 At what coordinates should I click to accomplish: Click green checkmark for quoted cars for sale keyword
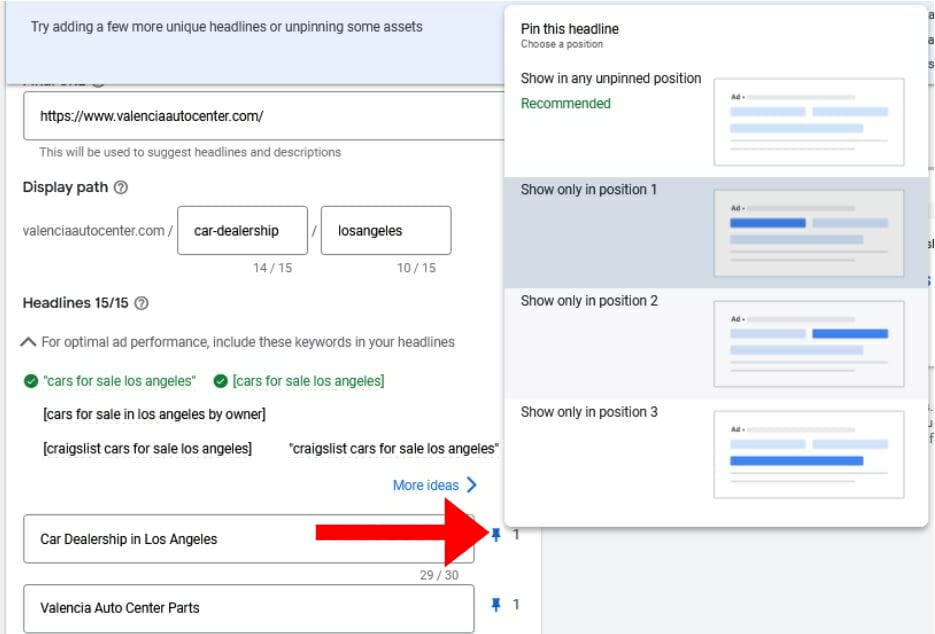tap(30, 381)
